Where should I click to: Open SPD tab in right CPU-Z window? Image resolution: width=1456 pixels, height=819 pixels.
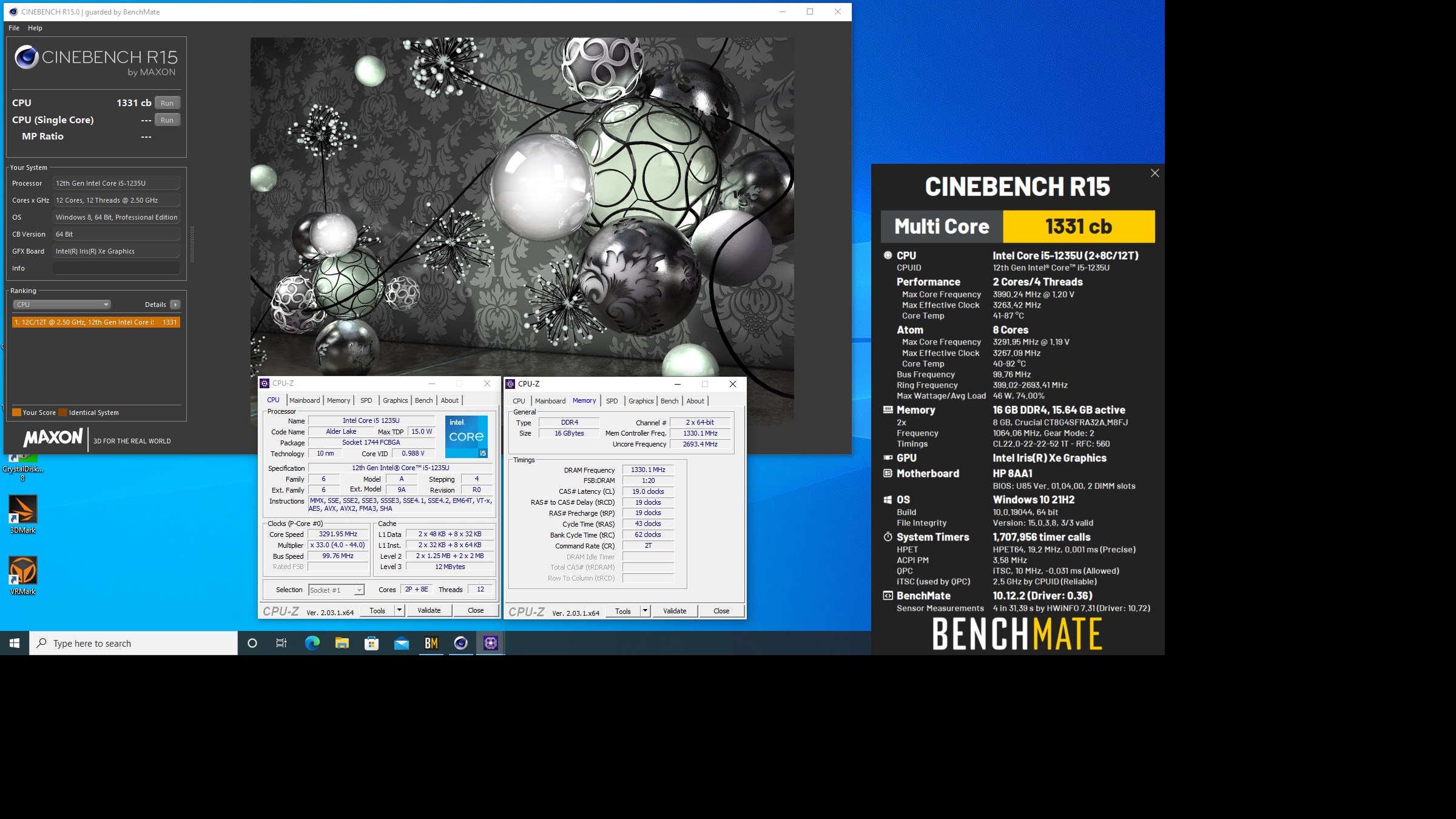[612, 401]
